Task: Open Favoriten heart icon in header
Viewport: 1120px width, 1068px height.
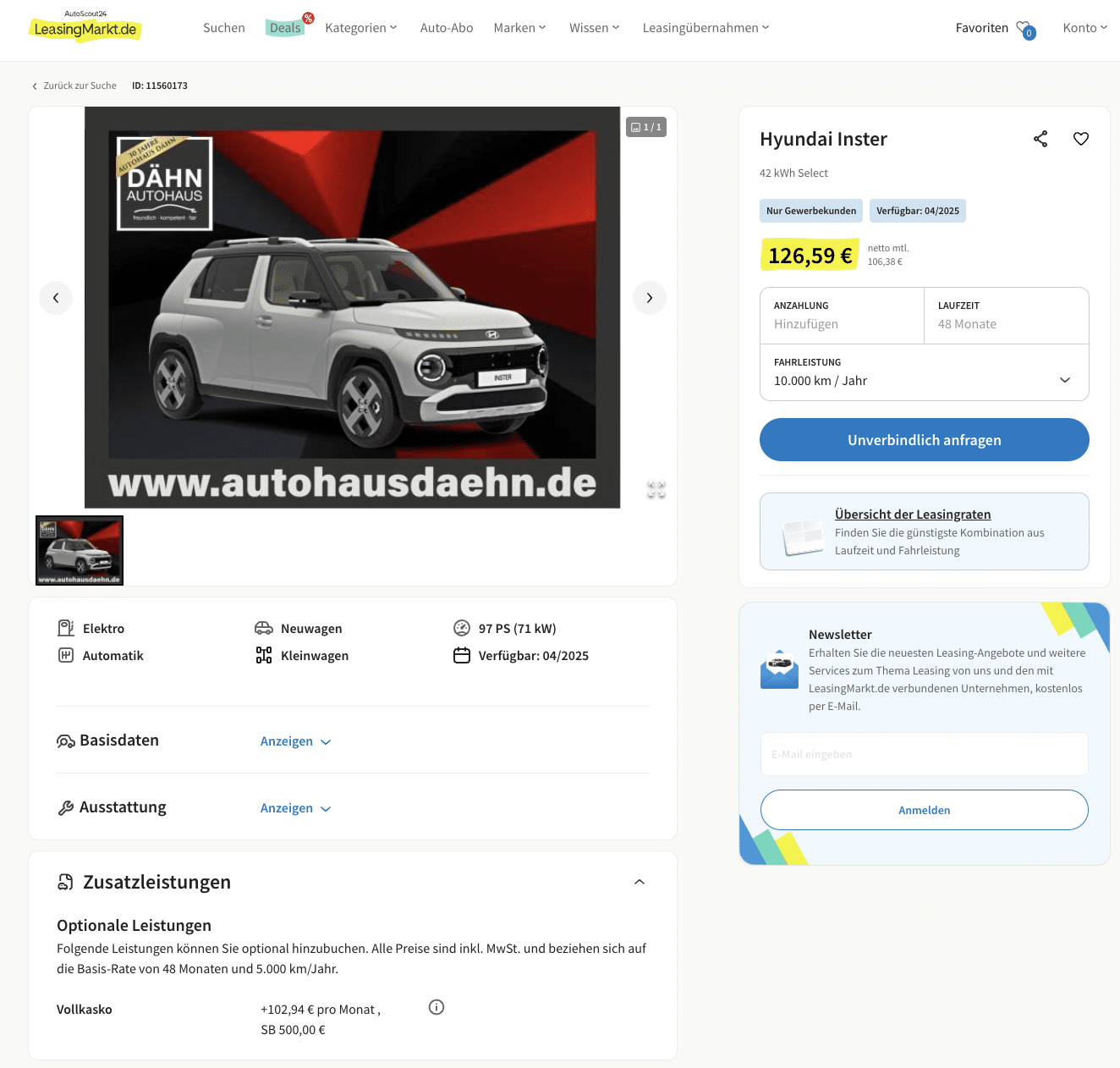Action: (x=1024, y=29)
